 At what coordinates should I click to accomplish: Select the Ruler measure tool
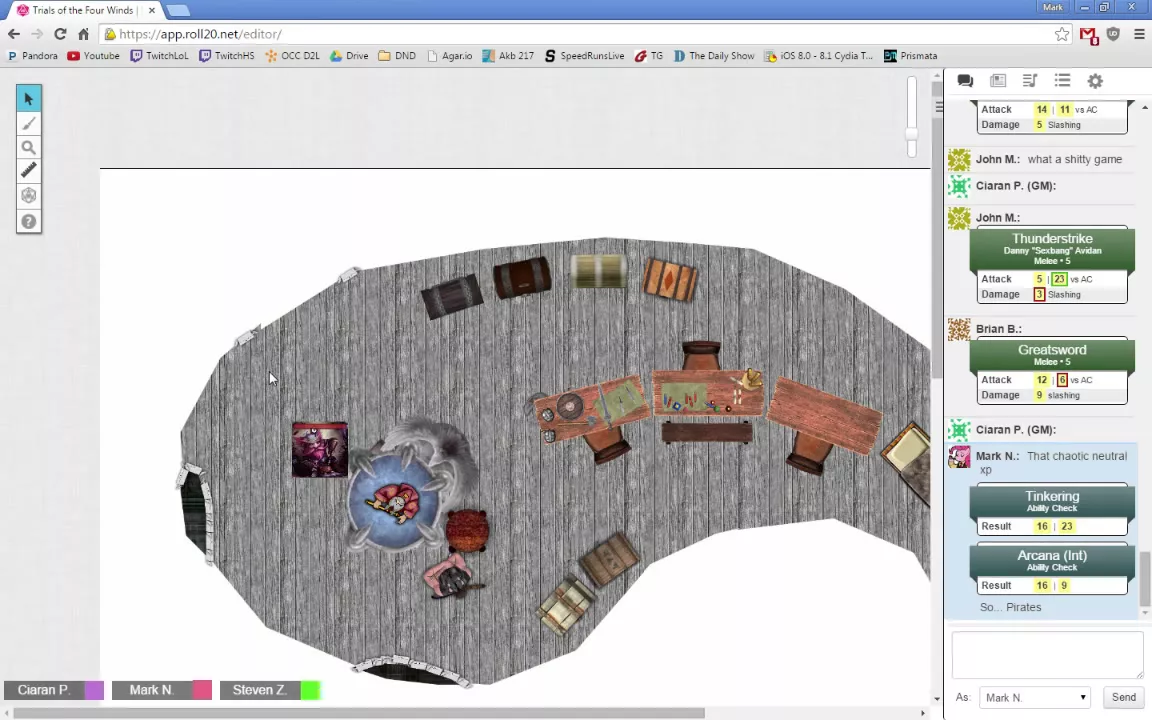[x=29, y=171]
